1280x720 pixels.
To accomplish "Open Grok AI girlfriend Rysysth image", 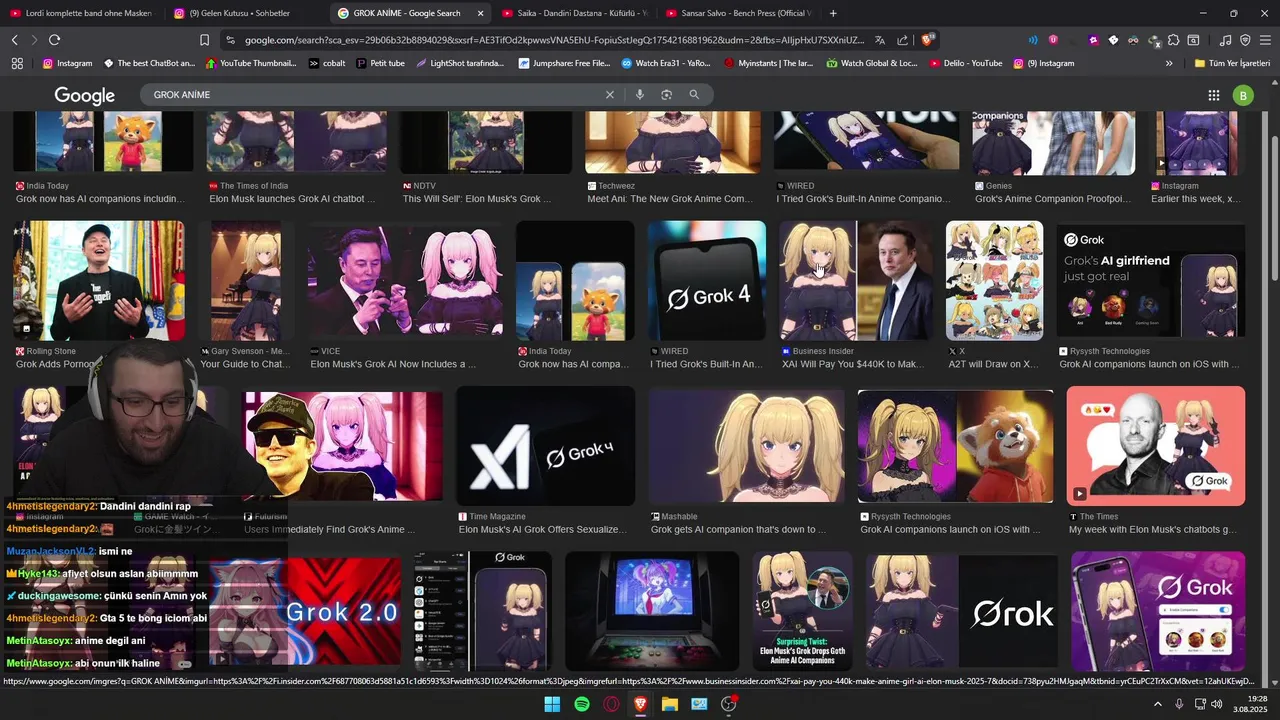I will pyautogui.click(x=1151, y=281).
